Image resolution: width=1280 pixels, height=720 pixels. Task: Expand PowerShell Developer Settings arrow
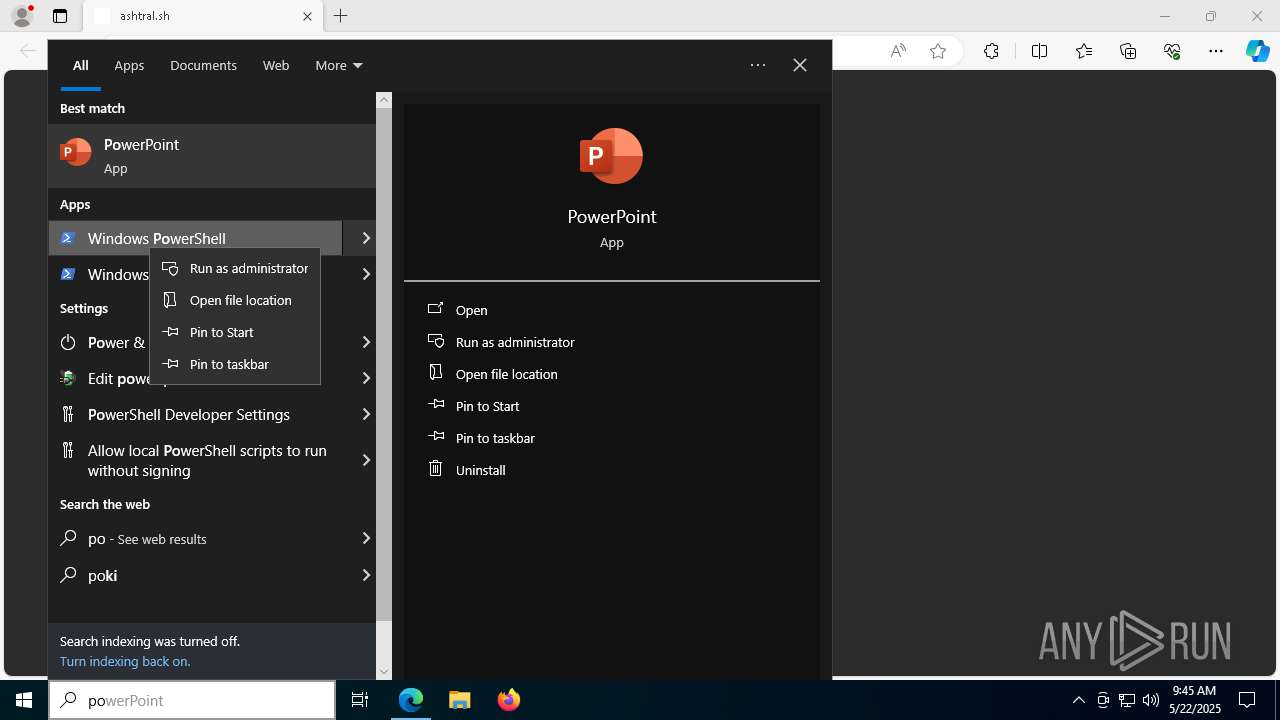click(365, 414)
